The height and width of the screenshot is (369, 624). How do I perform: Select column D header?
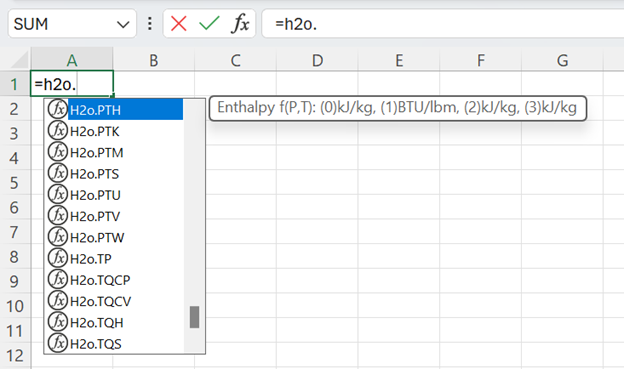(x=317, y=60)
